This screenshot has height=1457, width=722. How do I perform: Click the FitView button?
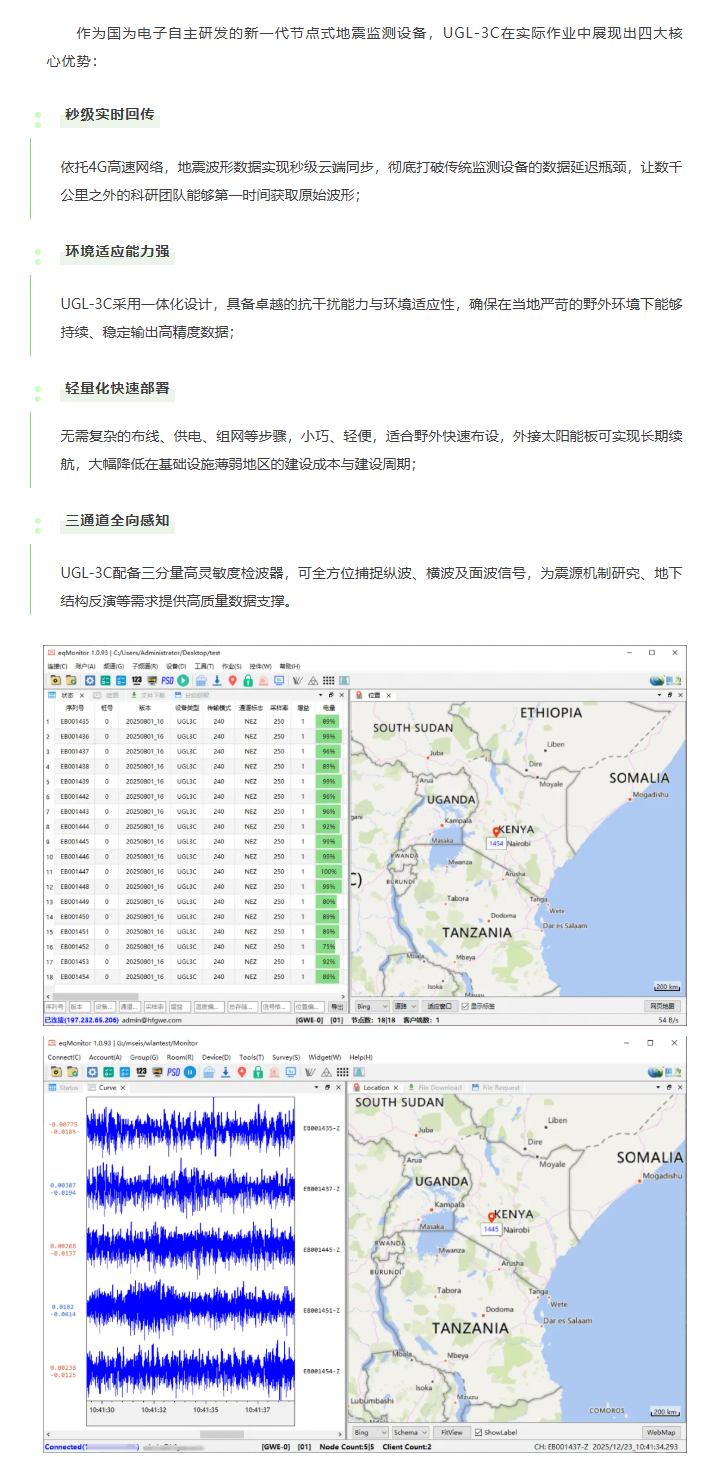tap(451, 1432)
